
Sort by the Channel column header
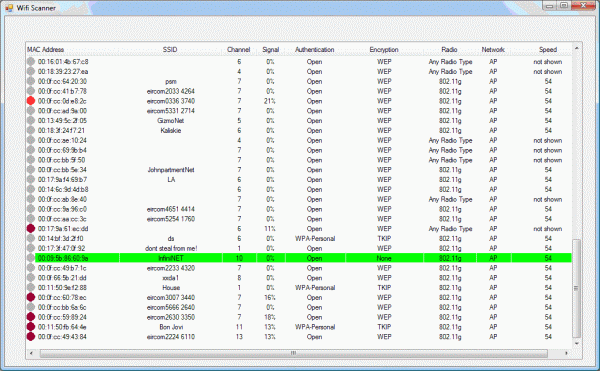point(238,50)
